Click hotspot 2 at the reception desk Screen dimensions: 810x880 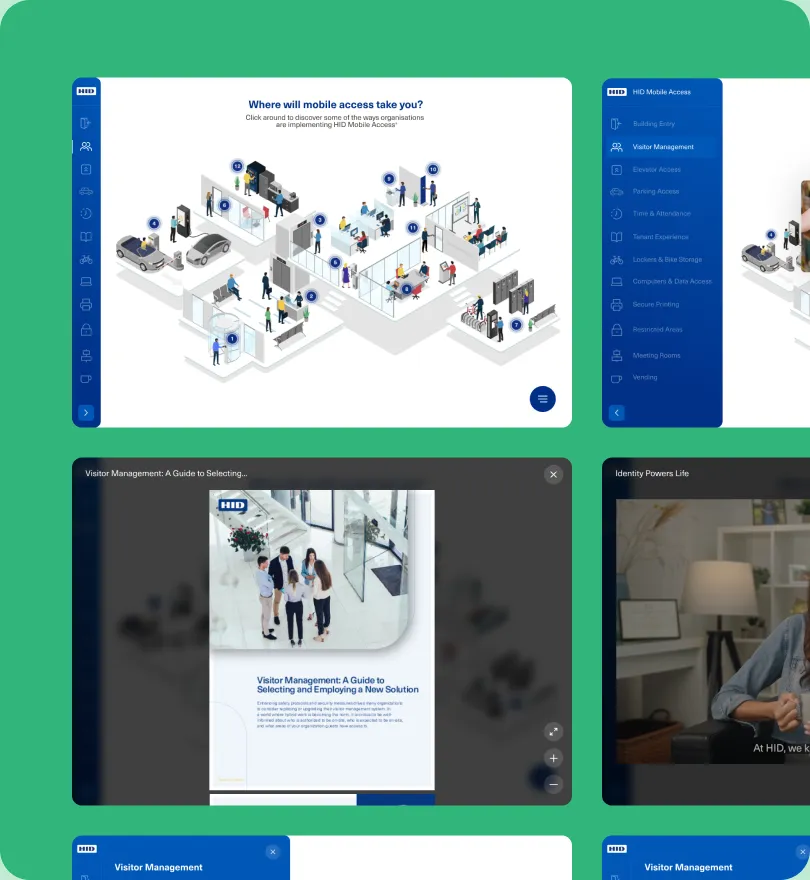(312, 296)
